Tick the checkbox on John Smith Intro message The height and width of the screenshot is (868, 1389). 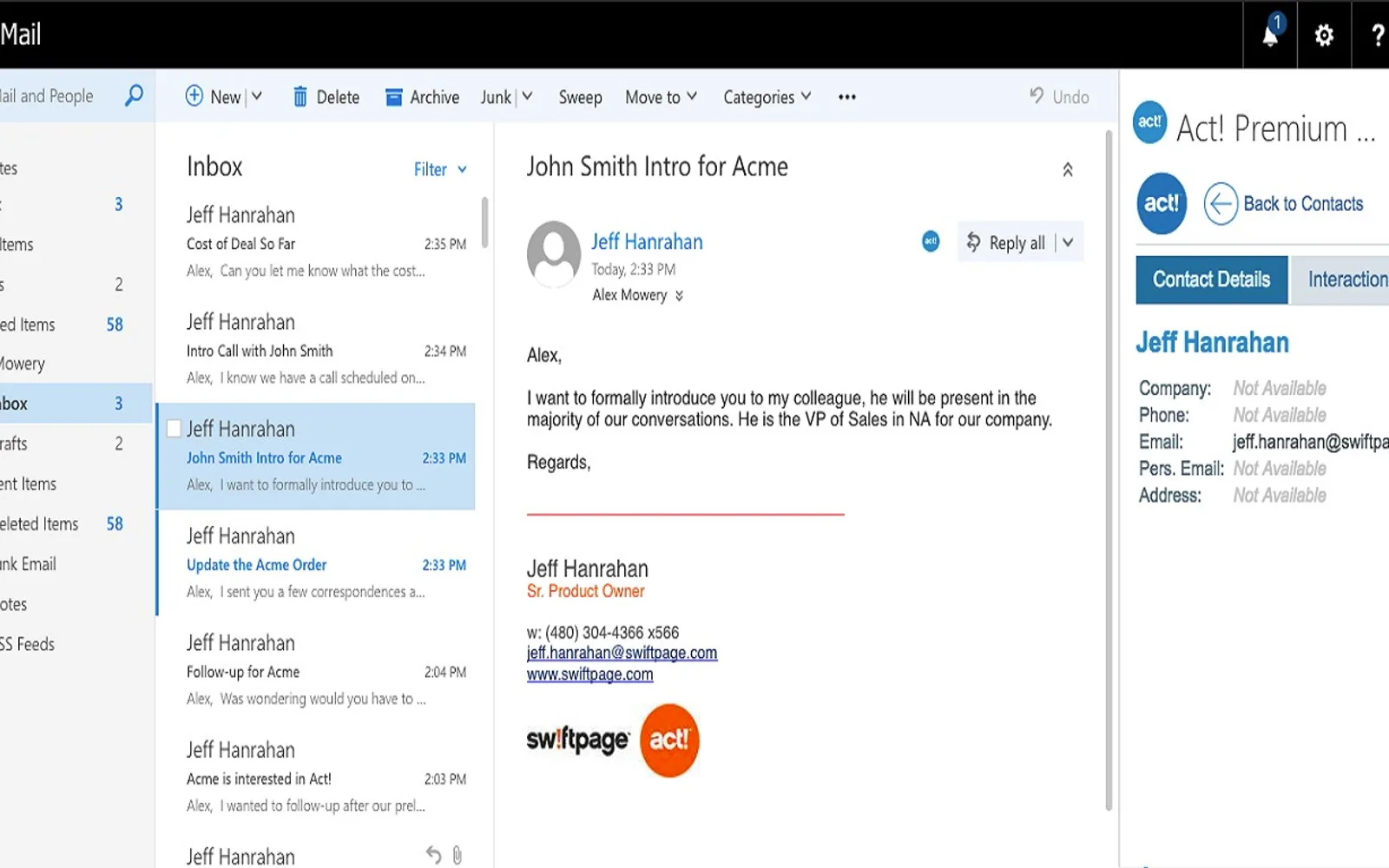174,428
